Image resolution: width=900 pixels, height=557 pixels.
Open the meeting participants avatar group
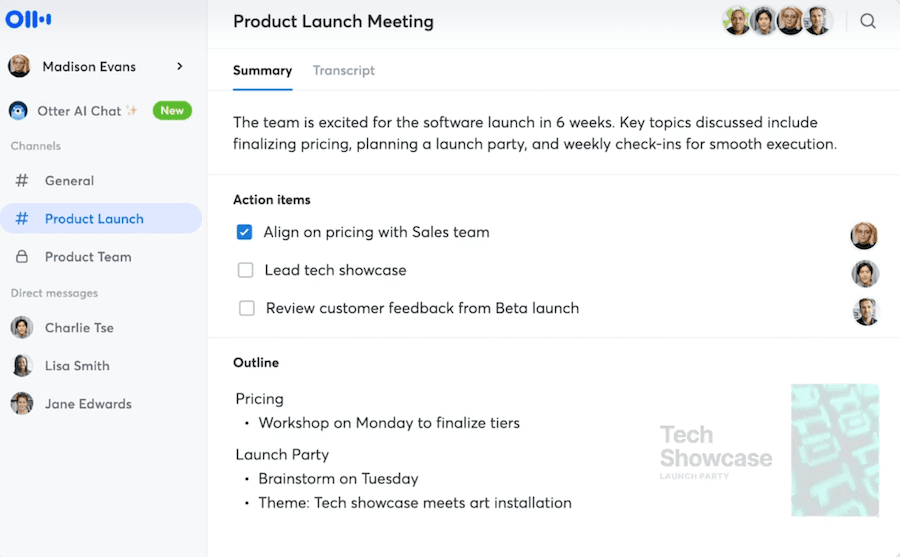[777, 21]
